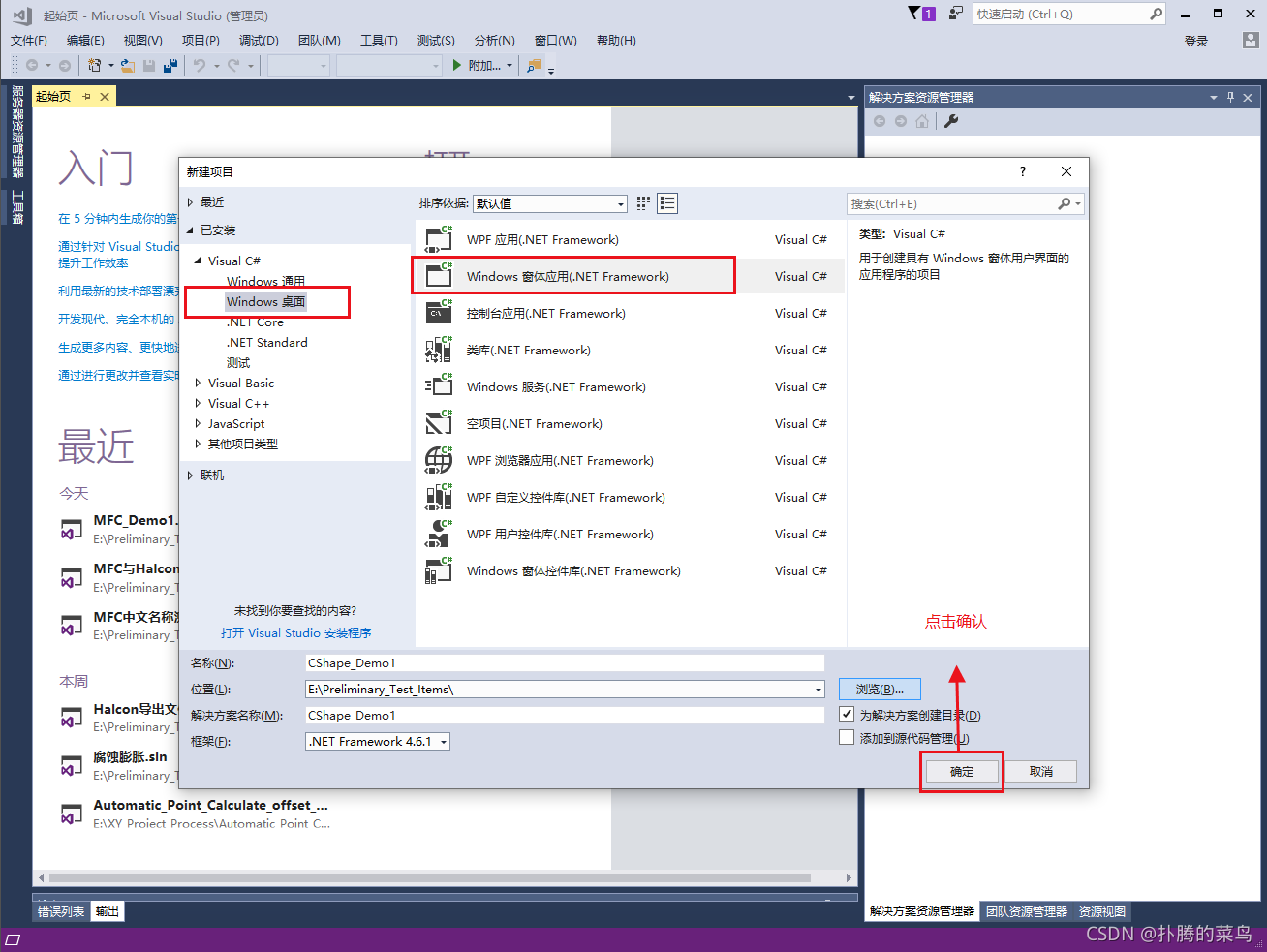Click 确定 button to create project
Viewport: 1267px width, 952px height.
click(962, 772)
